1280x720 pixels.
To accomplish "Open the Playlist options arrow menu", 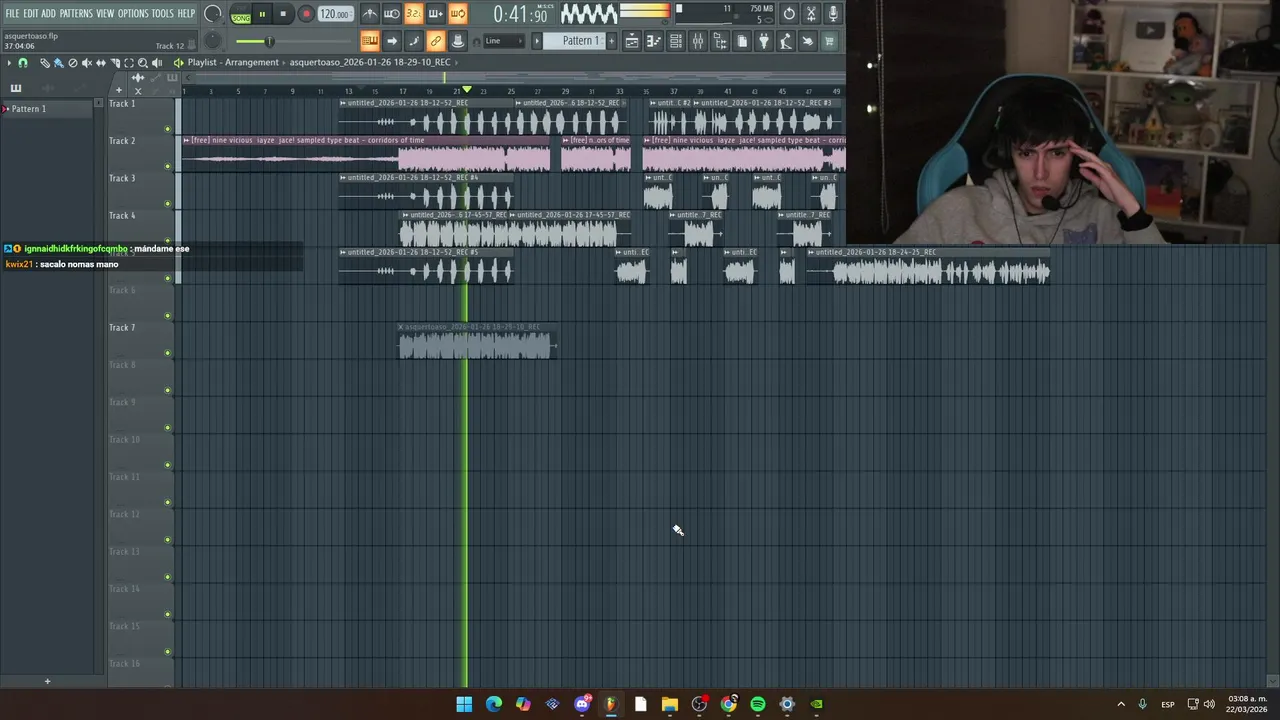I will [x=9, y=63].
